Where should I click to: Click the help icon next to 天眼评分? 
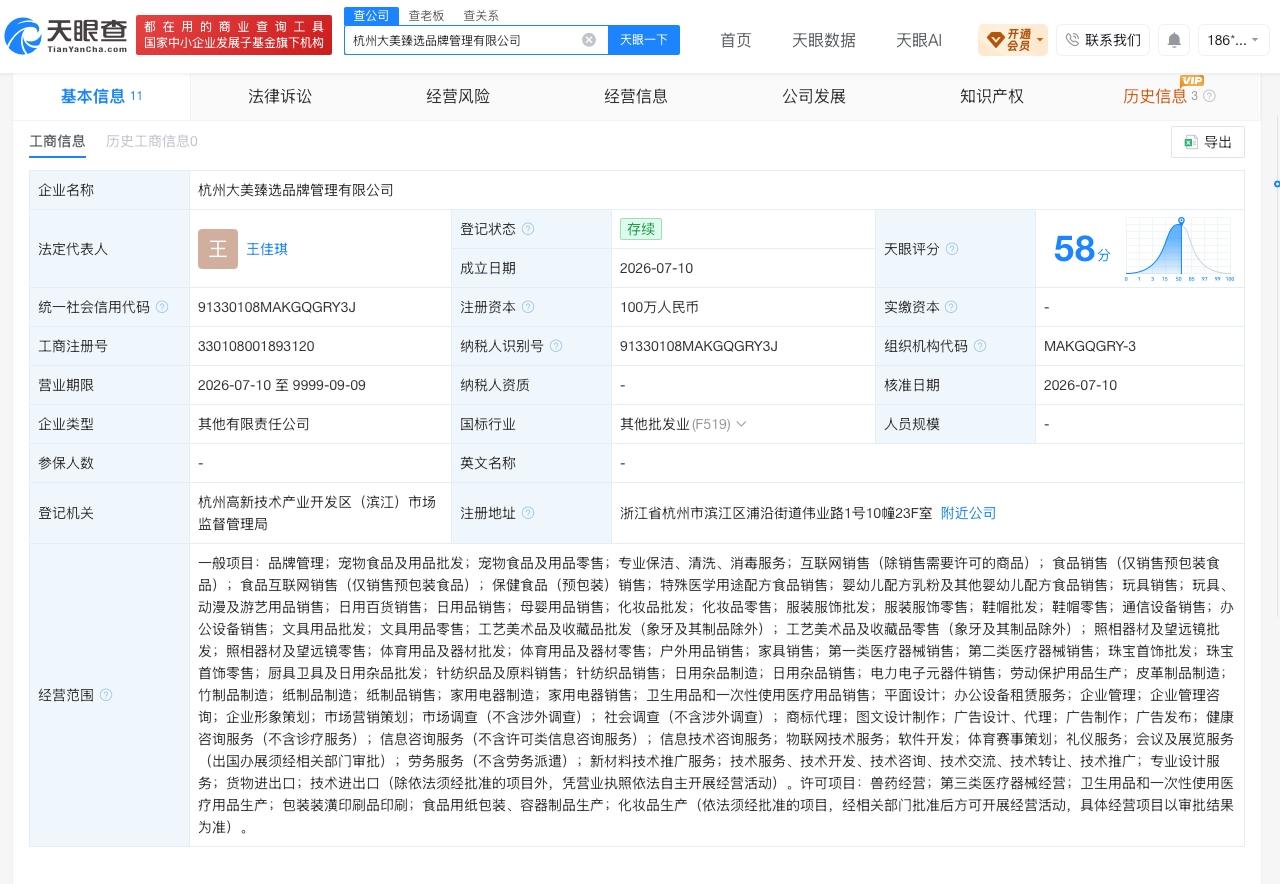[x=952, y=249]
